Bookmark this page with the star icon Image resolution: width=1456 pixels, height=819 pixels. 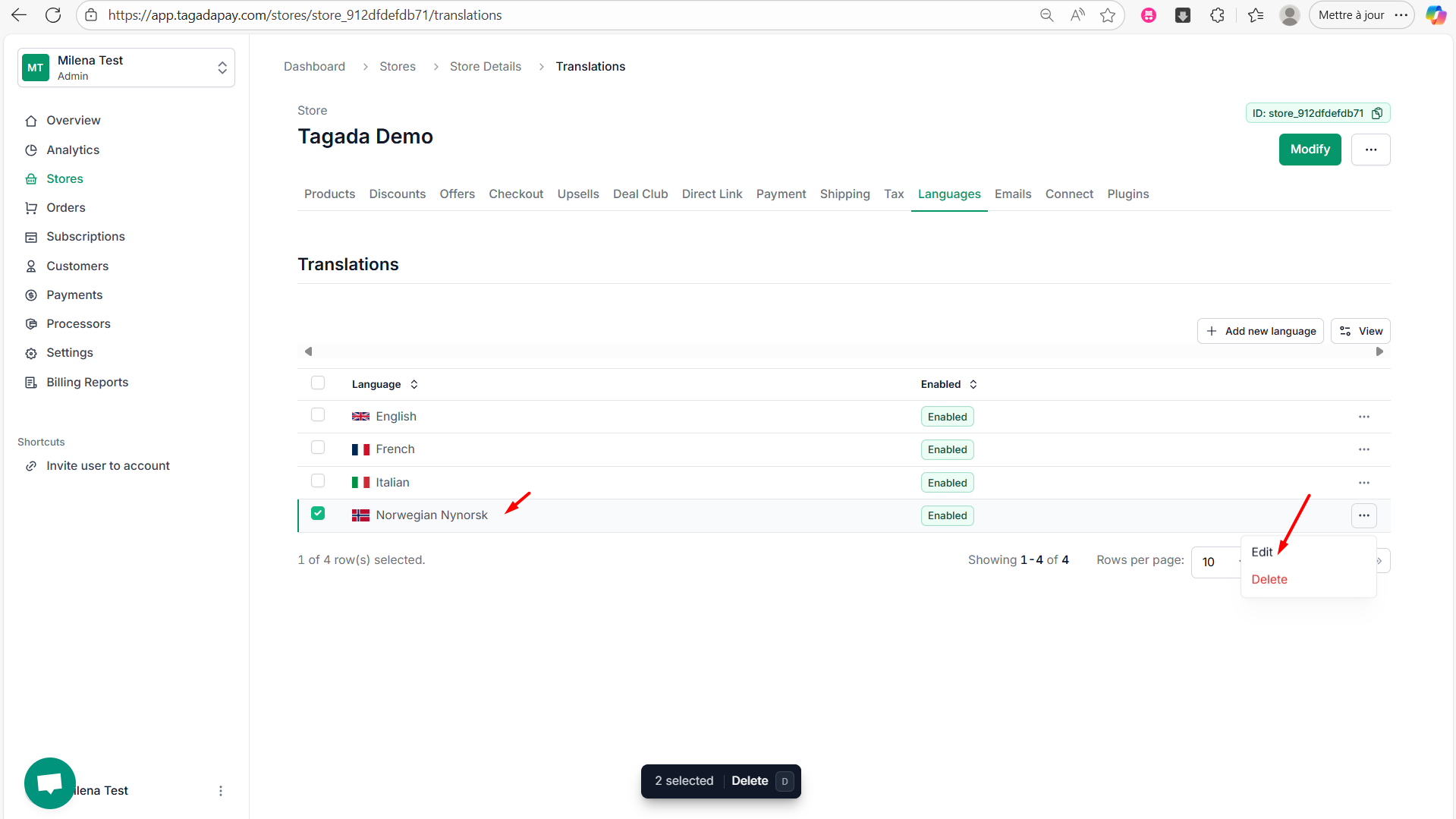(x=1108, y=15)
